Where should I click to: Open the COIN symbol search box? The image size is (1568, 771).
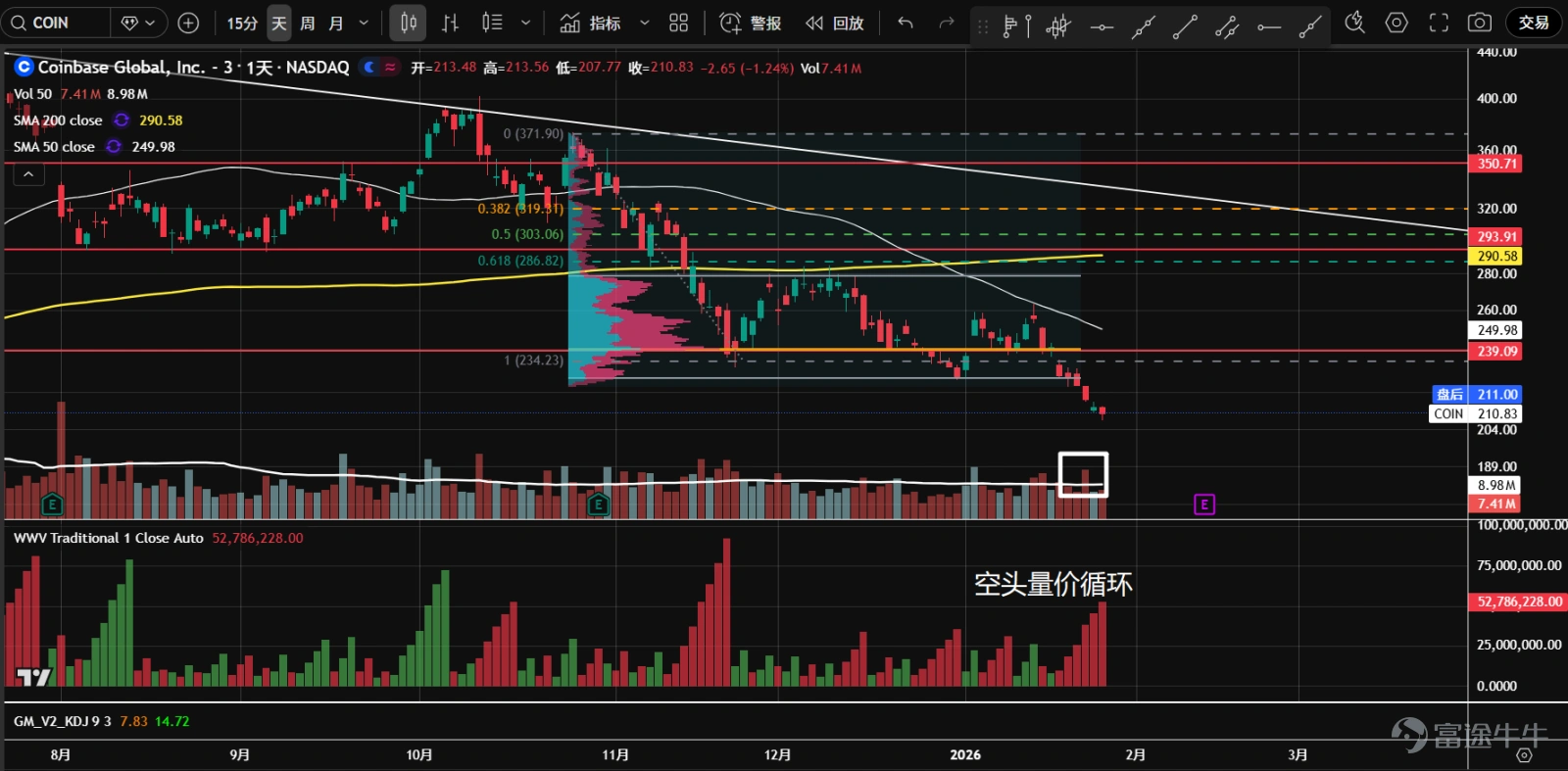pos(55,23)
